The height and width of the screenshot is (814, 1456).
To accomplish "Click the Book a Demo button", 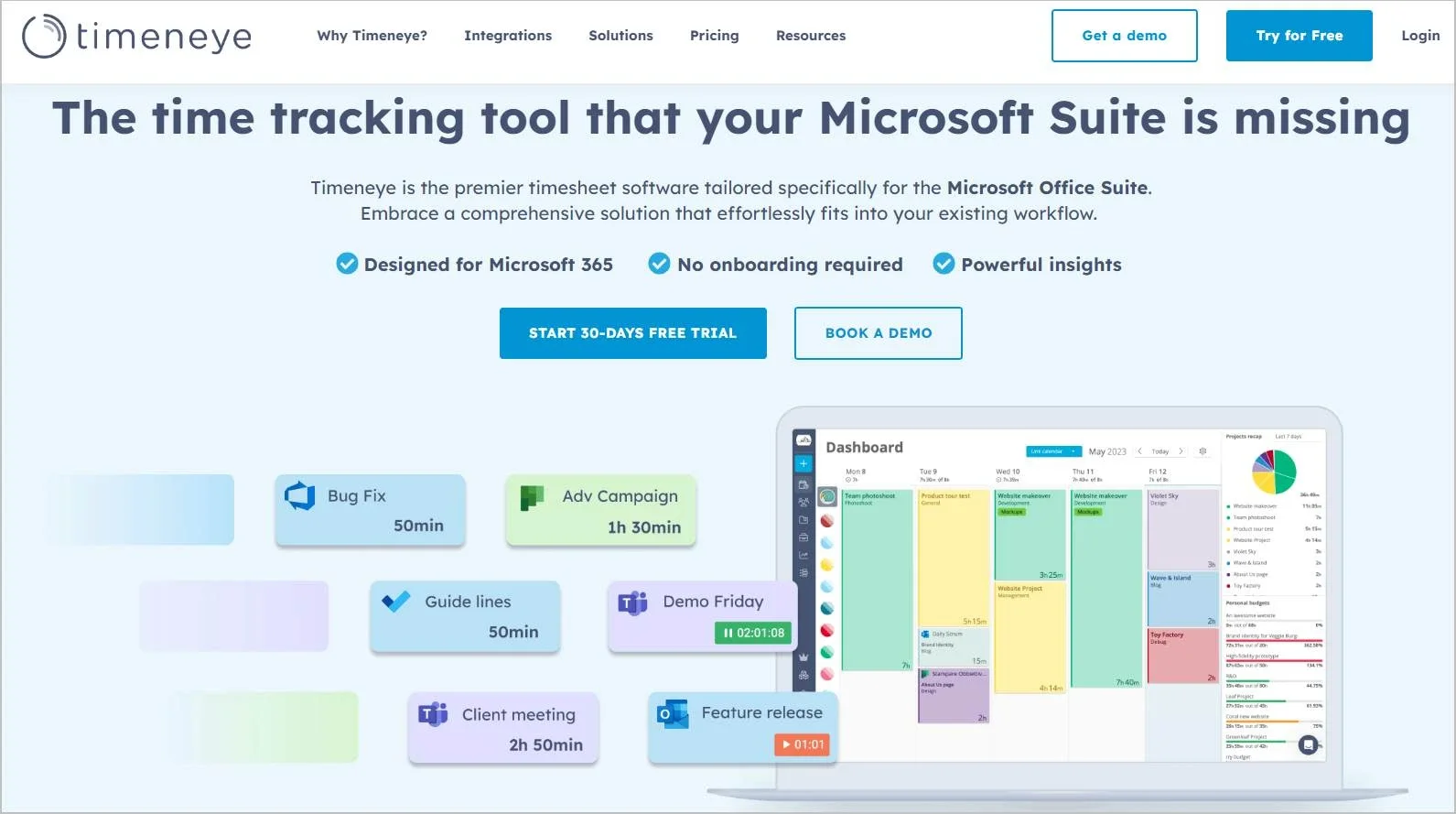I will (x=879, y=333).
